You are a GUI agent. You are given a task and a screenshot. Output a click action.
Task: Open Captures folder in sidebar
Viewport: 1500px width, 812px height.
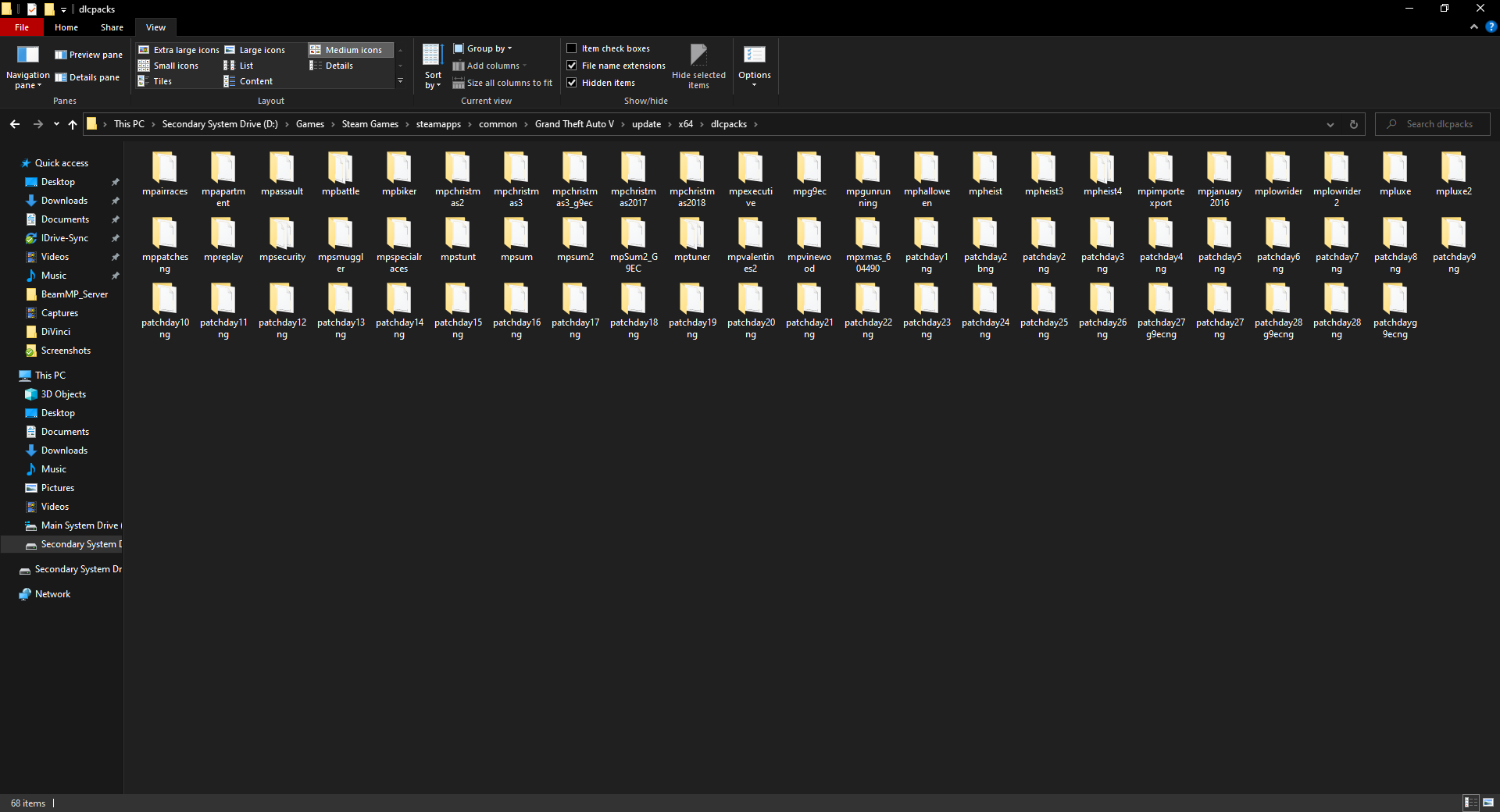tap(59, 313)
